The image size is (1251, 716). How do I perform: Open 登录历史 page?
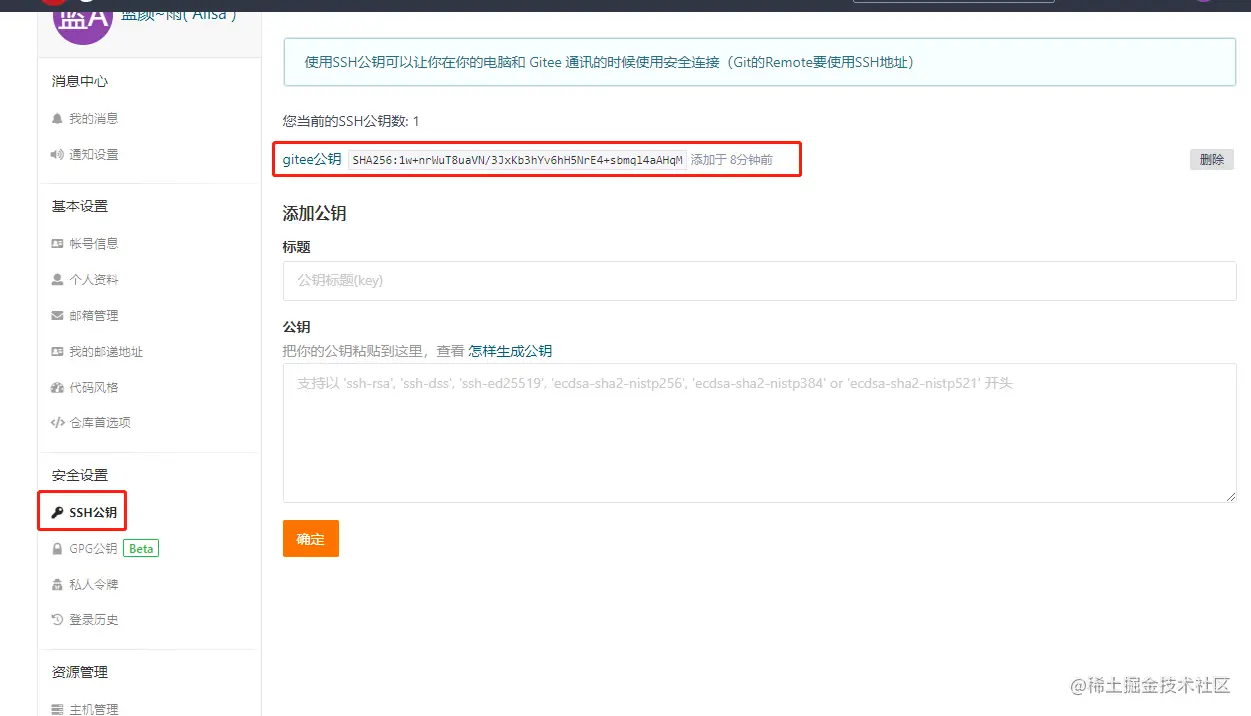click(93, 620)
